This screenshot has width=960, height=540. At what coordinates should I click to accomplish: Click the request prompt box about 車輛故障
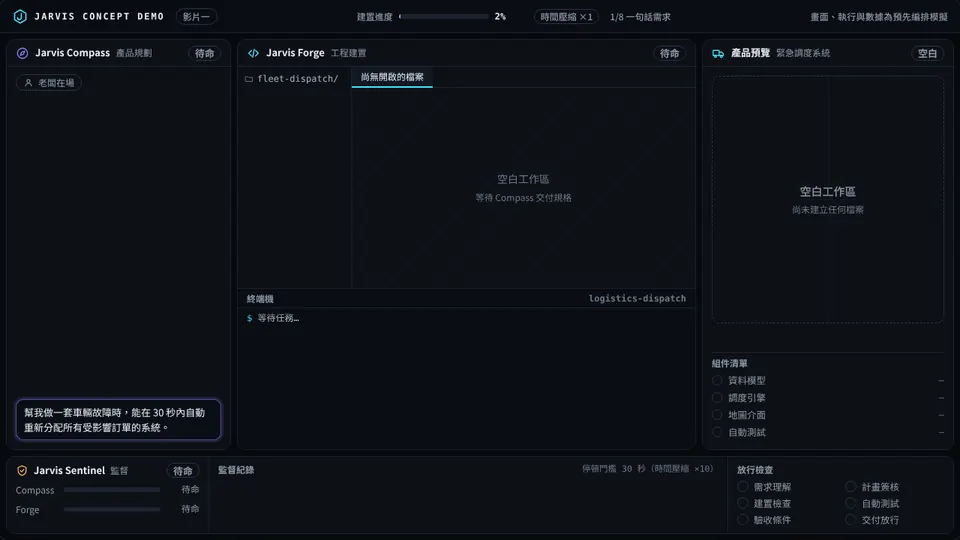pyautogui.click(x=118, y=420)
